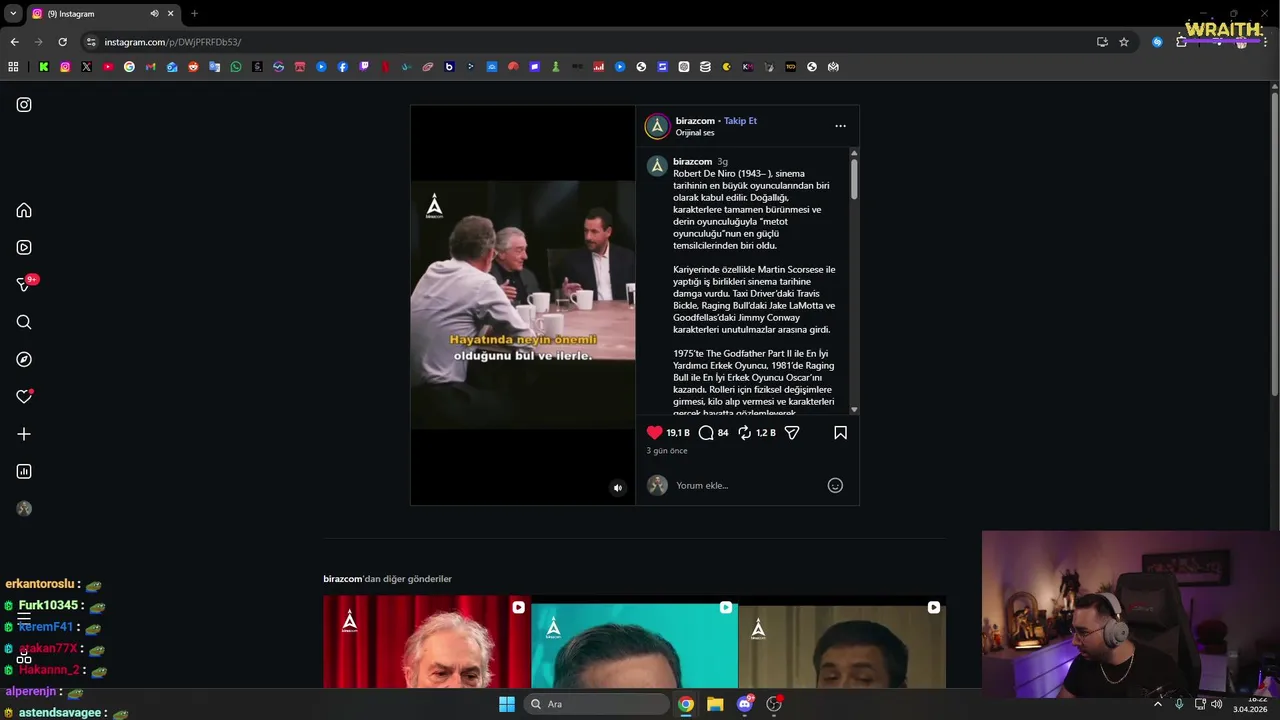View site information icon in address bar

tap(91, 42)
